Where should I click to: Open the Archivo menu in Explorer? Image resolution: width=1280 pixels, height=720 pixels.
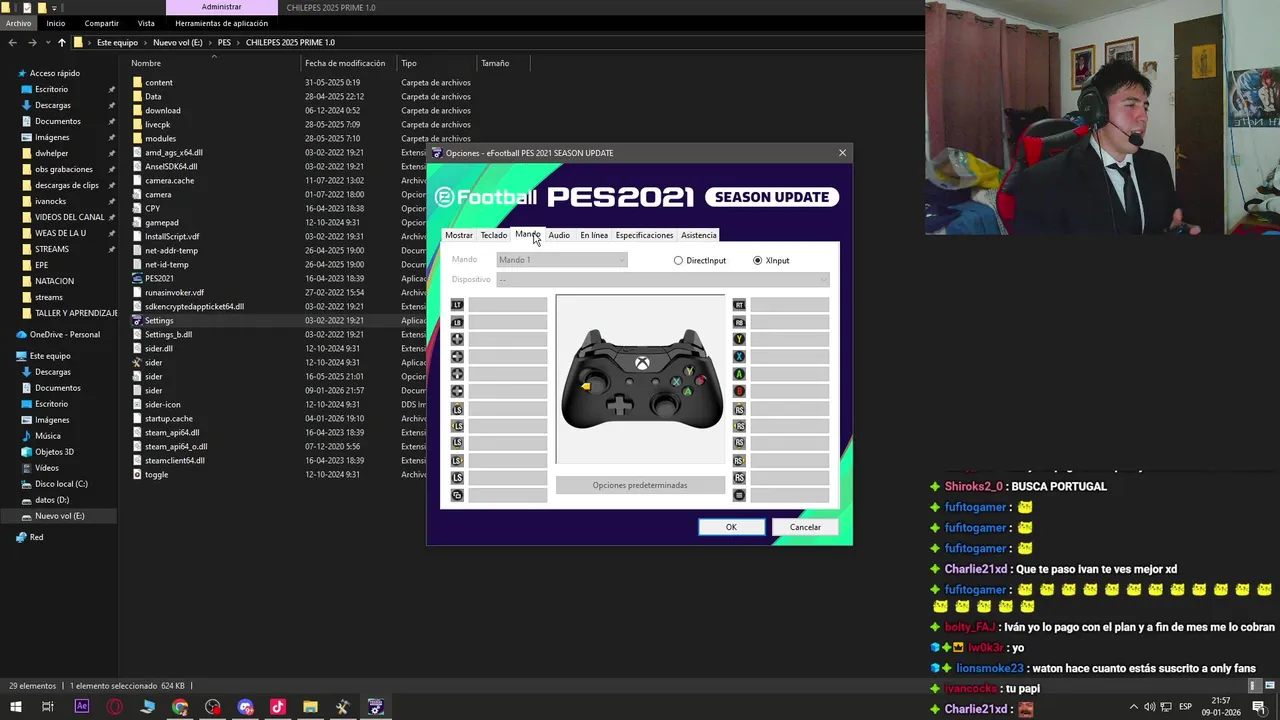18,23
